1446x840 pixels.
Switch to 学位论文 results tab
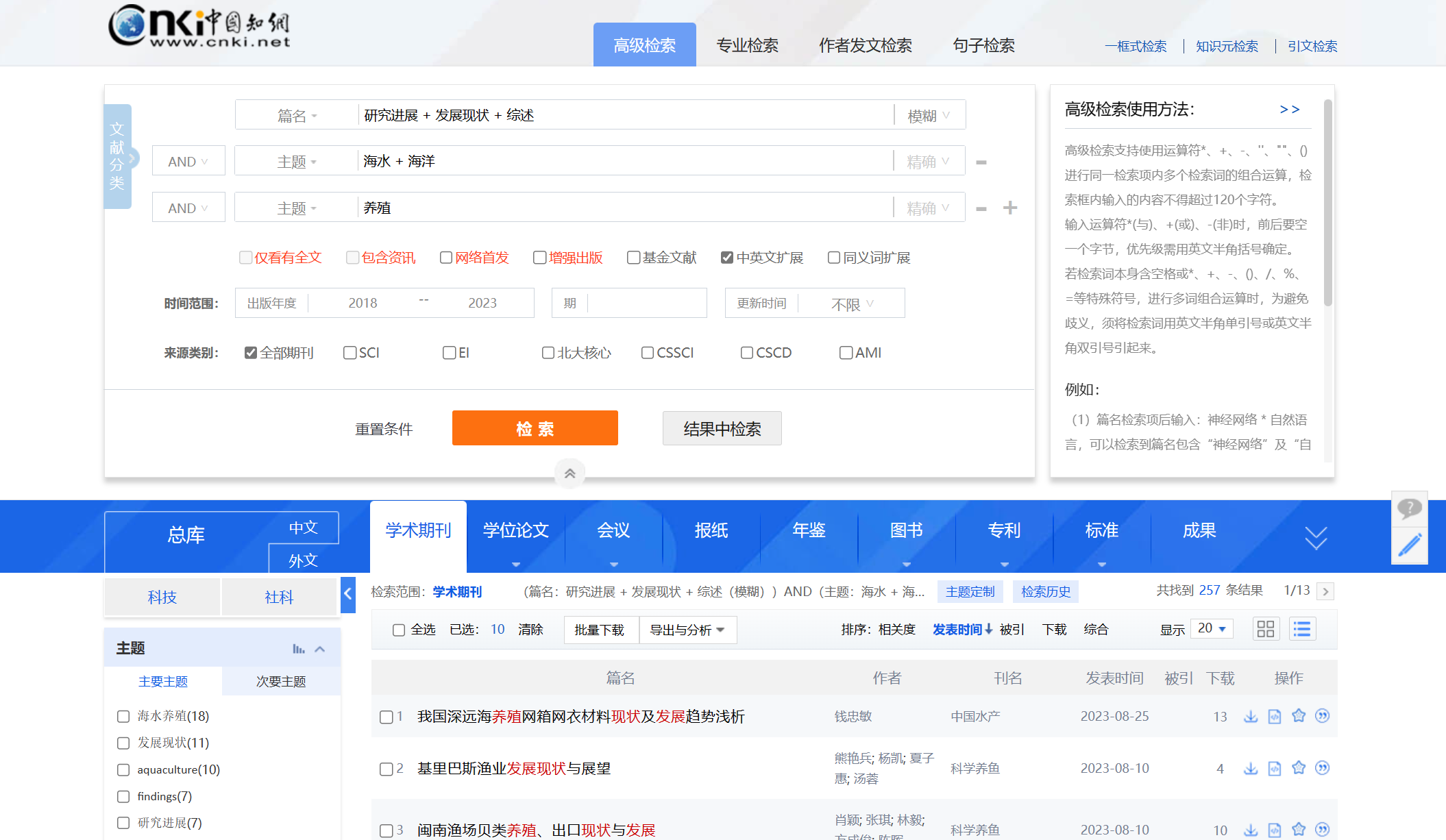point(516,530)
